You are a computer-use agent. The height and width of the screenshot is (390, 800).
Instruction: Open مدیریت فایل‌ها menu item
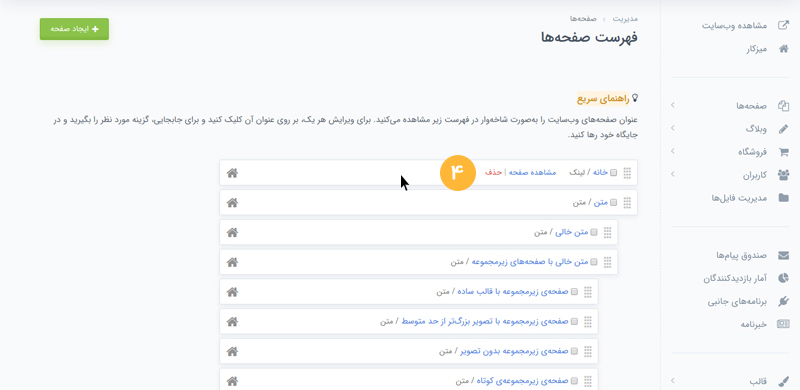739,198
